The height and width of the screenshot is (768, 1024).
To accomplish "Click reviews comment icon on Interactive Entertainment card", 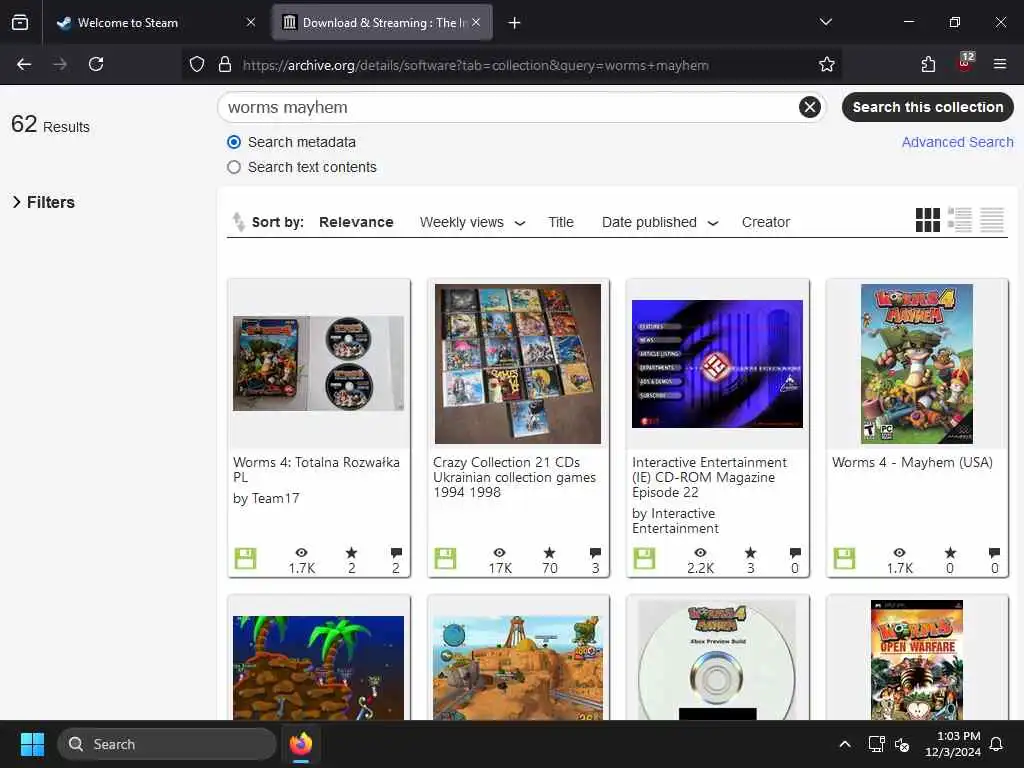I will [795, 552].
